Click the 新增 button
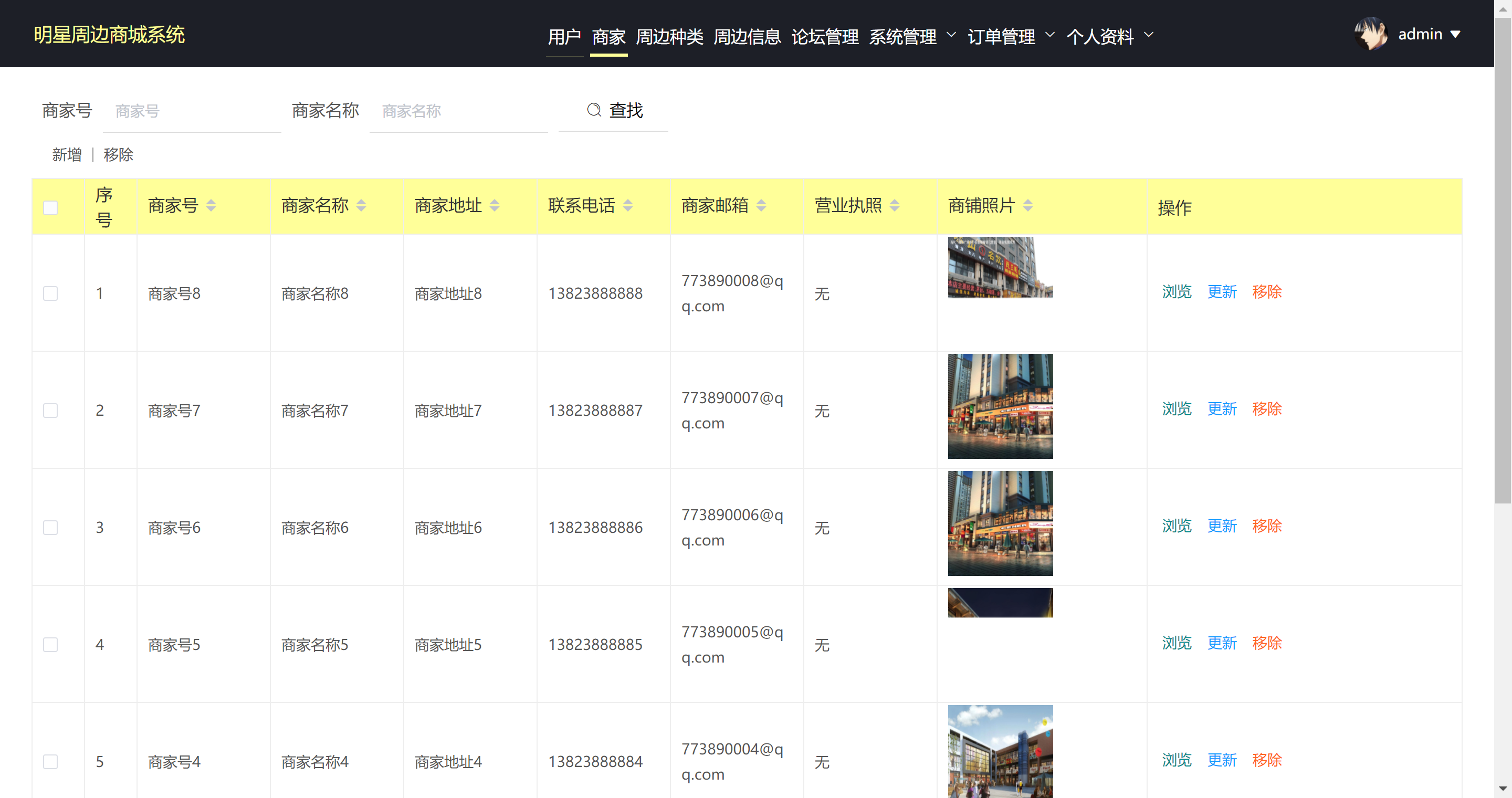Viewport: 1512px width, 798px height. coord(67,154)
